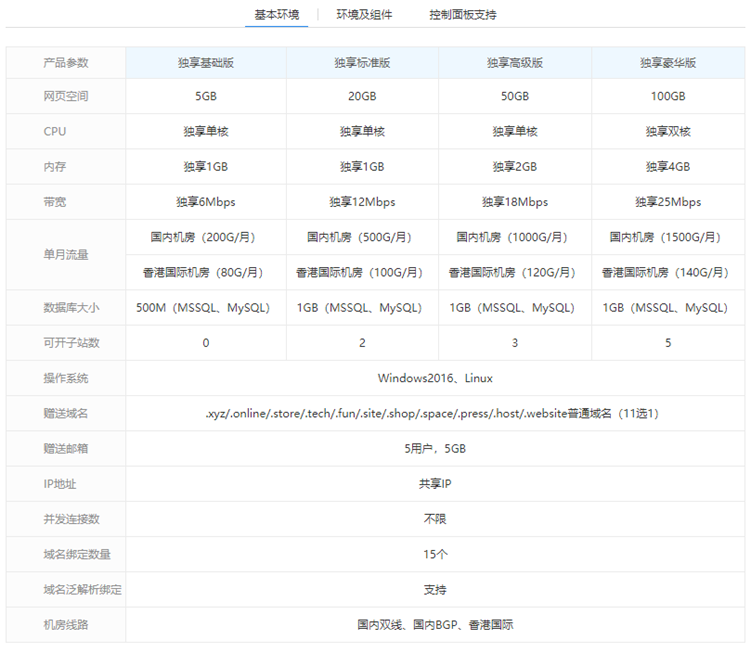The width and height of the screenshot is (750, 652).
Task: Click the 香港国际机房（140G/月）cell
Action: 668,272
